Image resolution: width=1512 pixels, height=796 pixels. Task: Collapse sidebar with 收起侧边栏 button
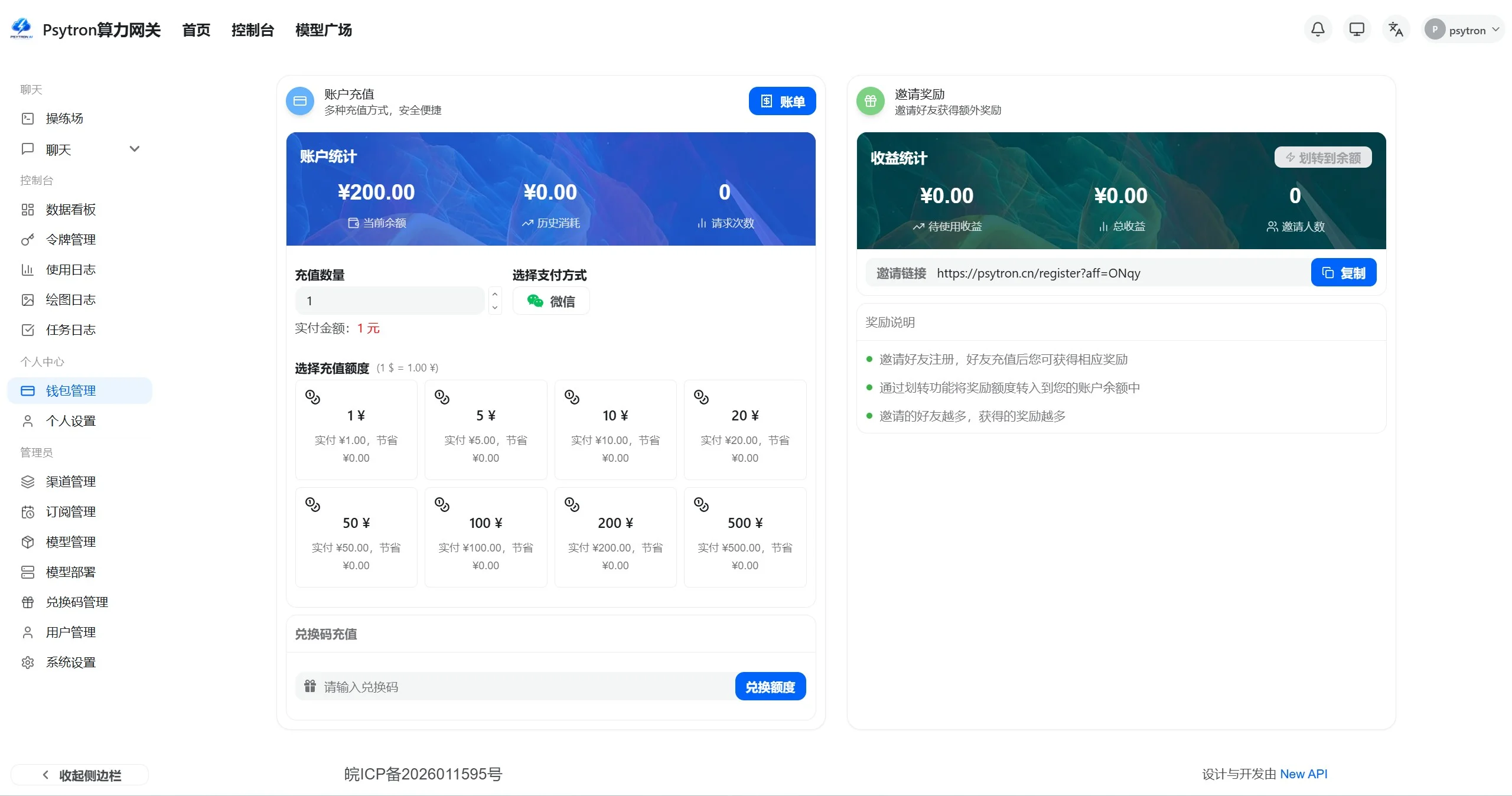[80, 775]
